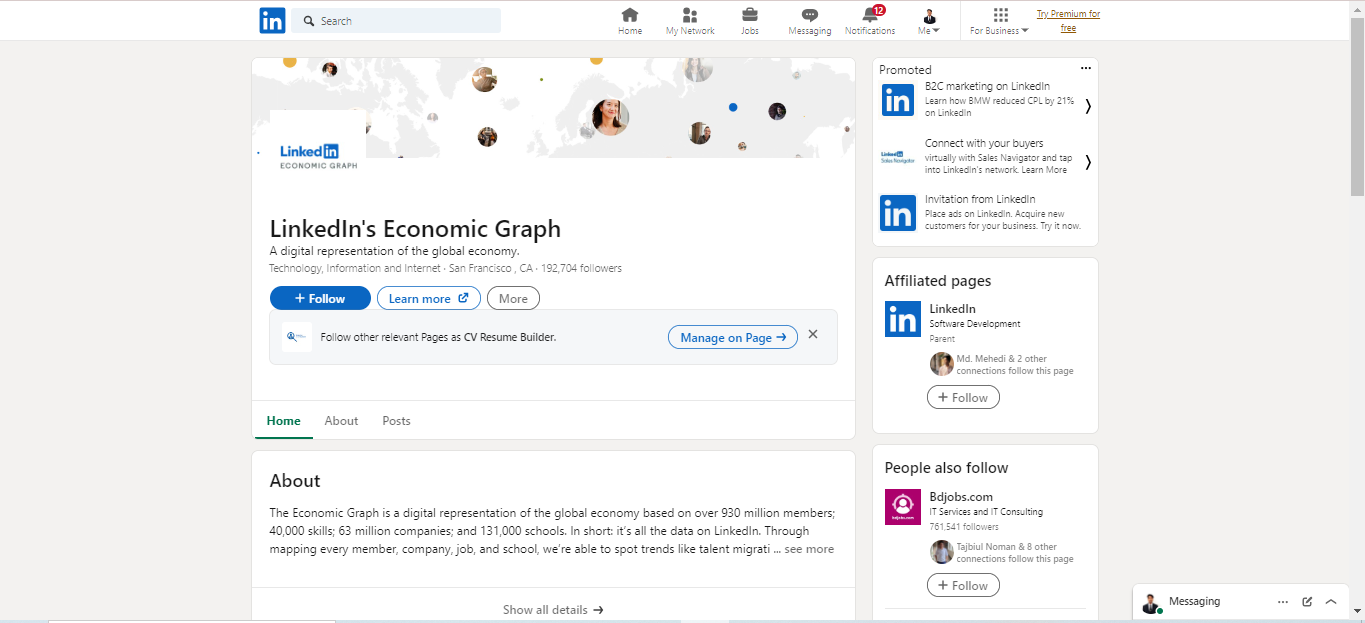
Task: Click the Learn more button
Action: pos(428,298)
